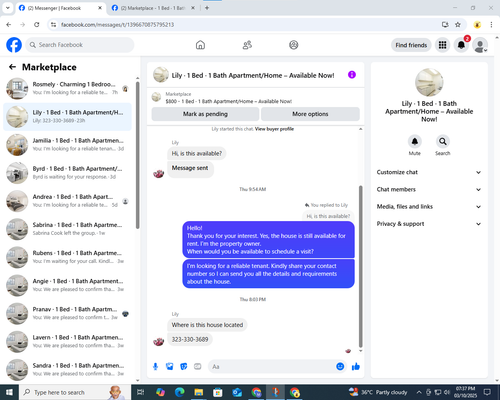Bookmark this page with the star icon

click(458, 25)
